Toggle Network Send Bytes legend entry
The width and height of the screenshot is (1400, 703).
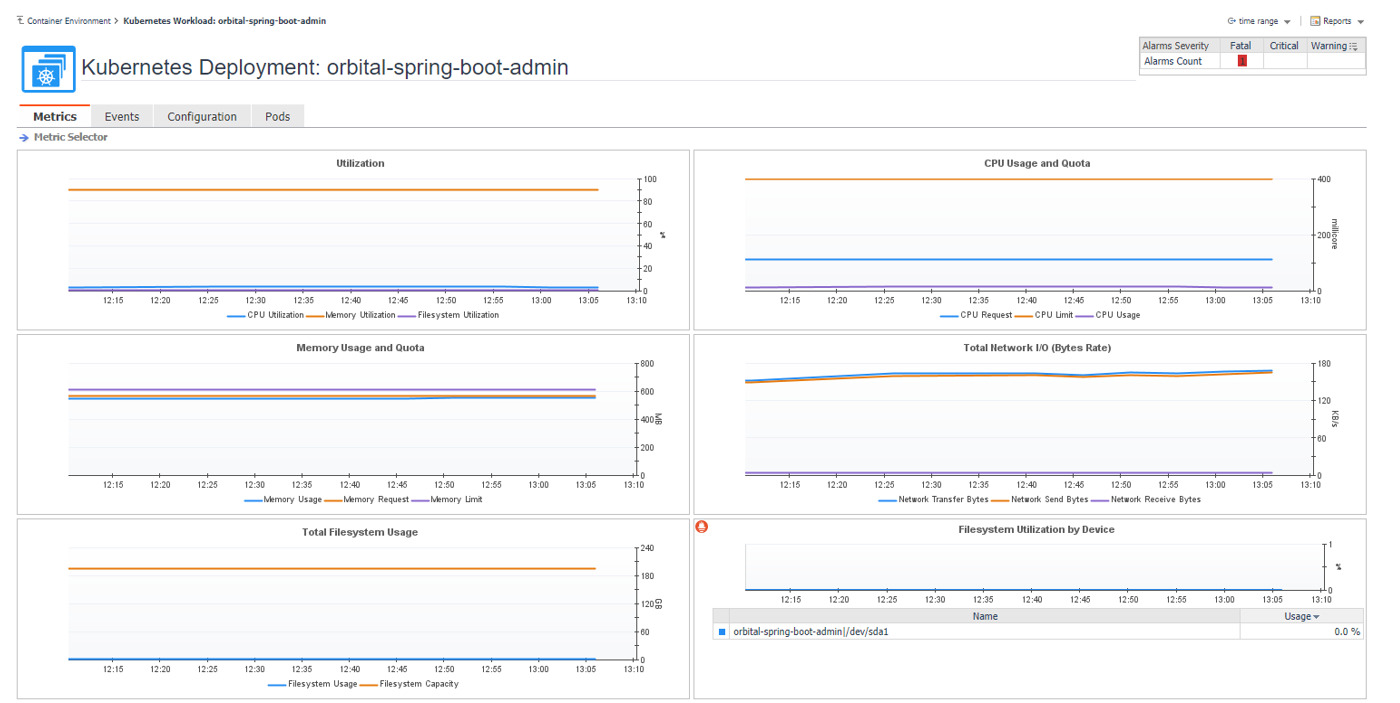pyautogui.click(x=1039, y=500)
